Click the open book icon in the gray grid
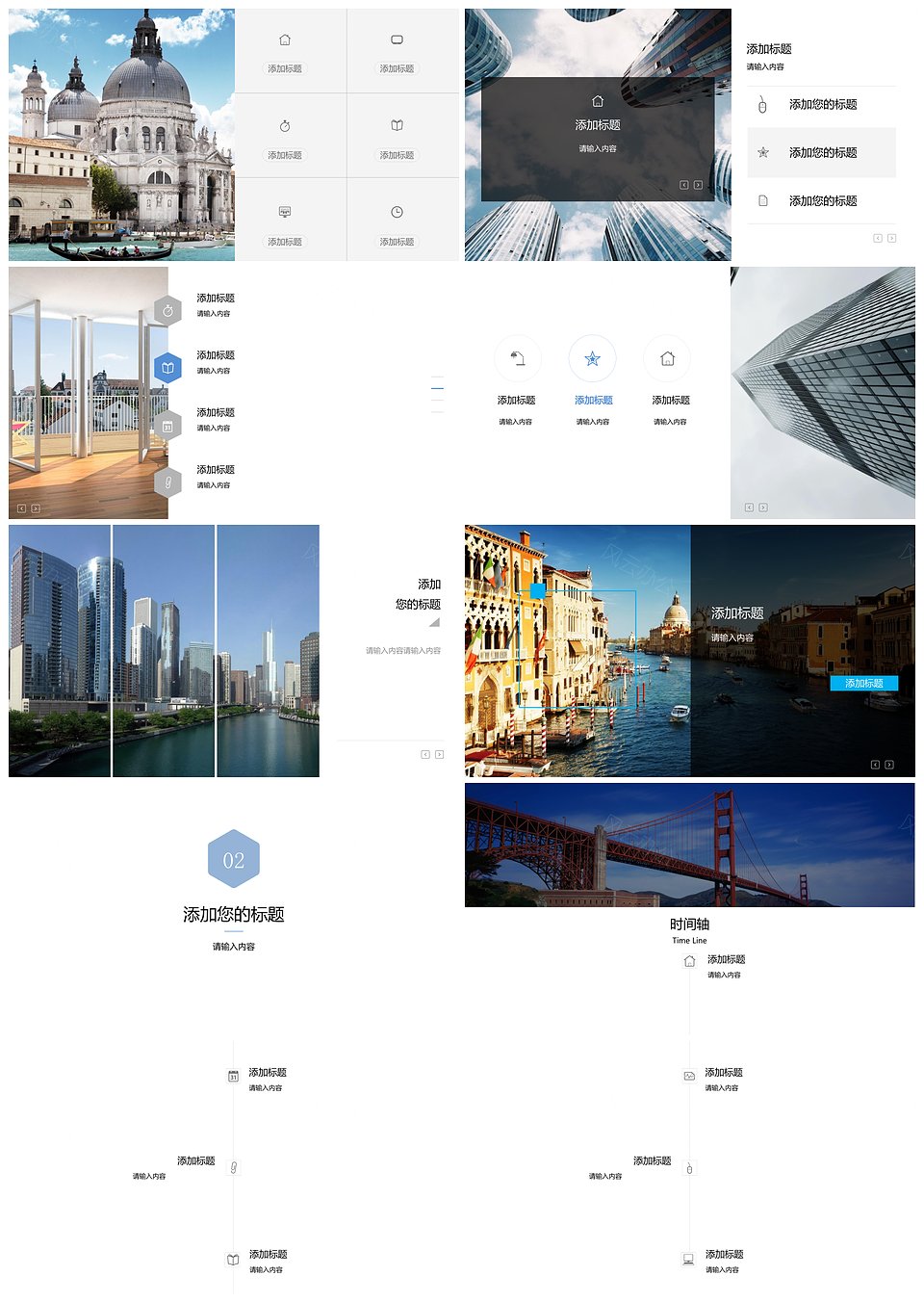 (397, 125)
